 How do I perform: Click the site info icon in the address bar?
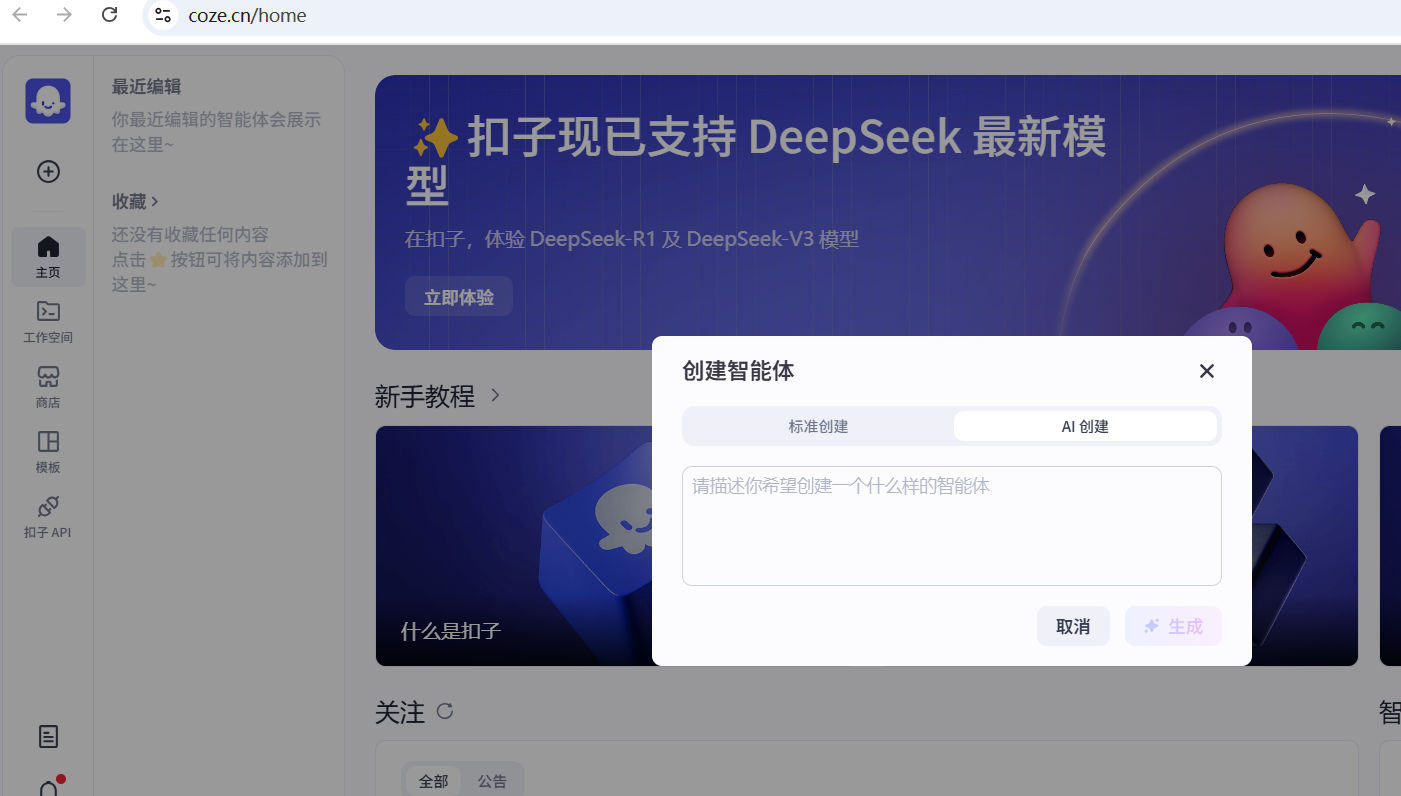[163, 15]
